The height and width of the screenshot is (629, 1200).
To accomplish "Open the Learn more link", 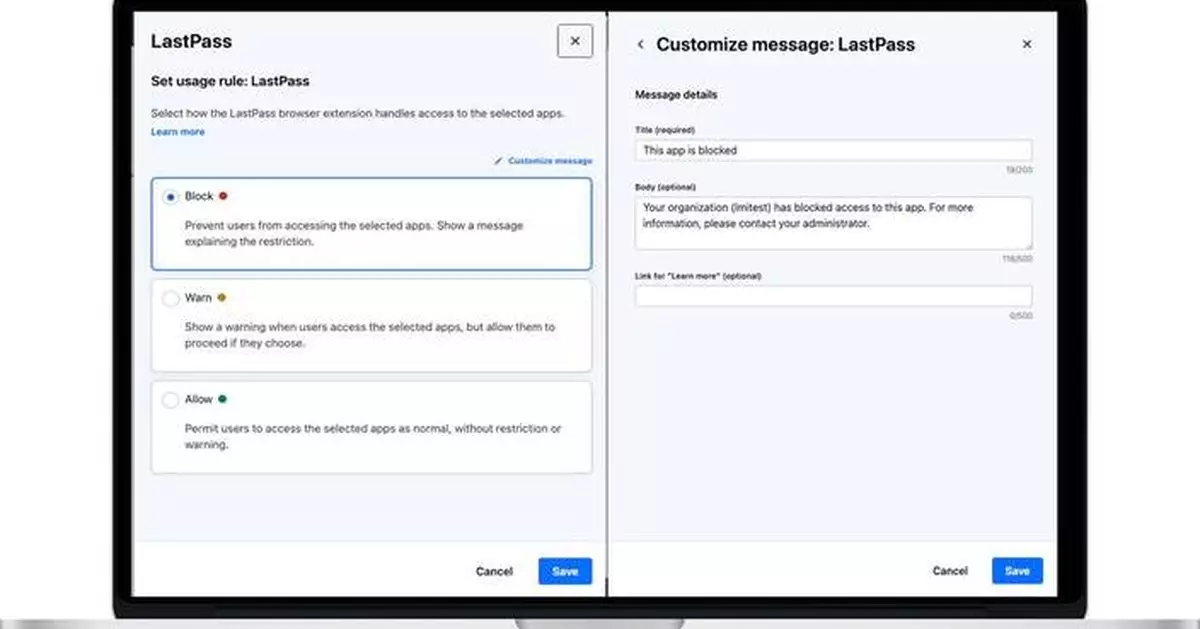I will point(177,131).
